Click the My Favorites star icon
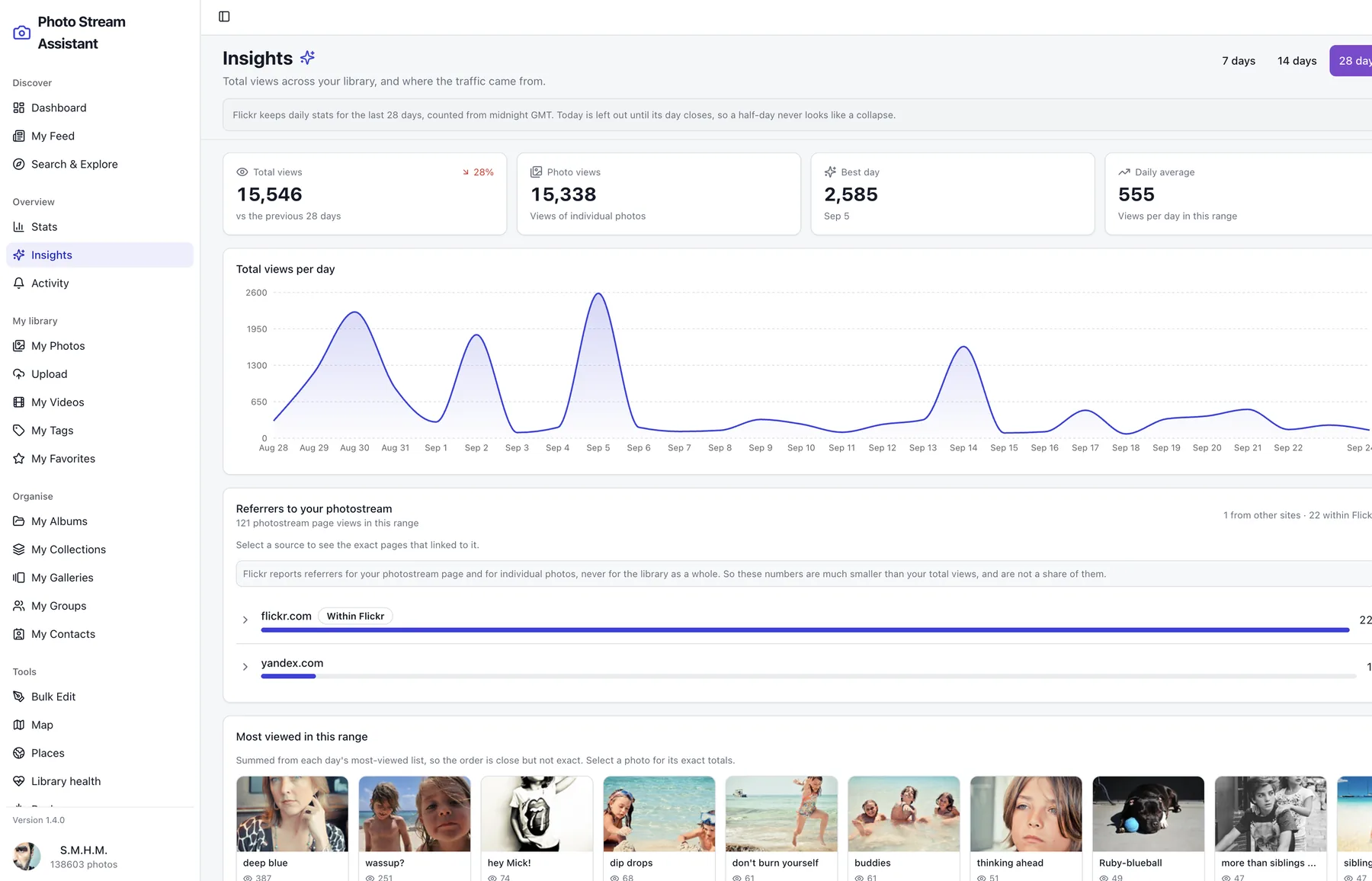This screenshot has width=1372, height=881. 19,459
